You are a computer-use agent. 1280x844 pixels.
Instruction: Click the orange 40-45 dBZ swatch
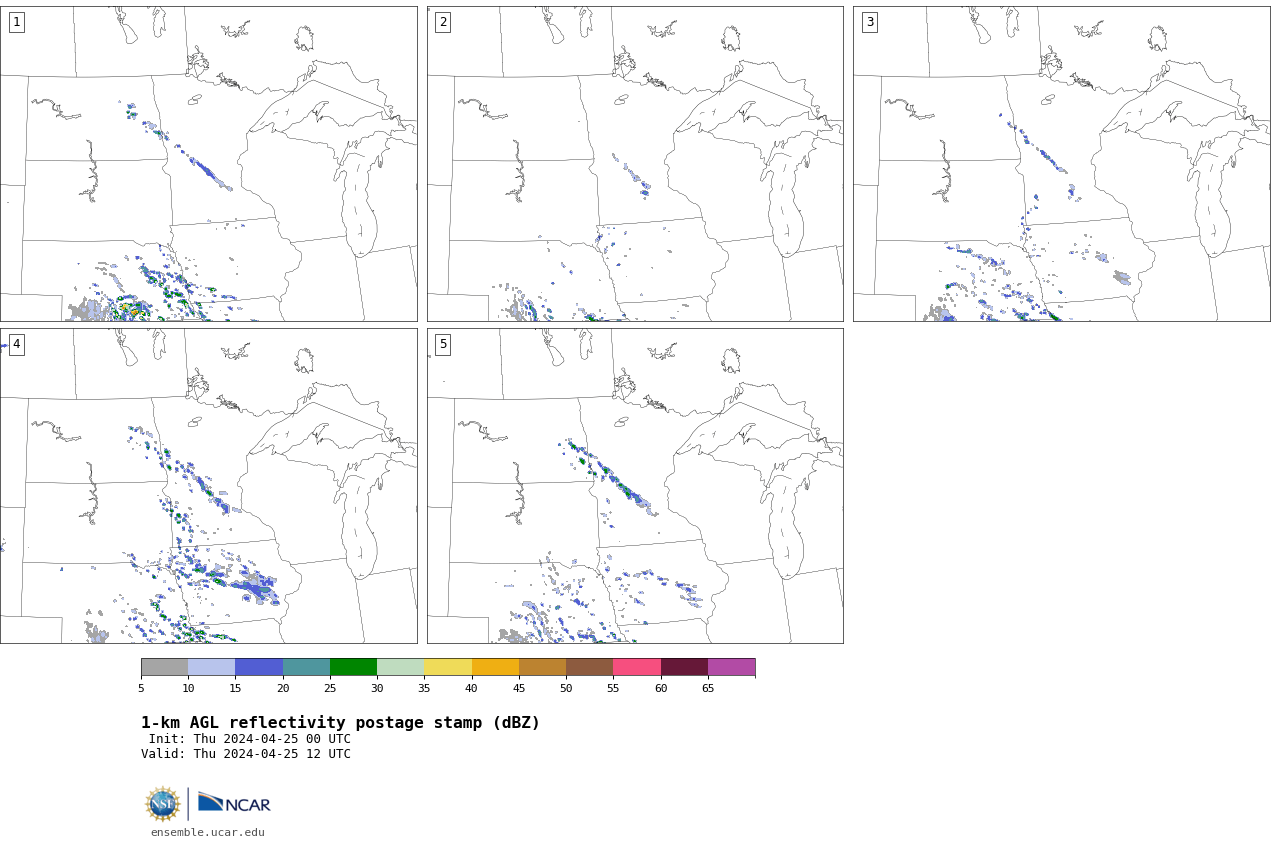tap(495, 667)
